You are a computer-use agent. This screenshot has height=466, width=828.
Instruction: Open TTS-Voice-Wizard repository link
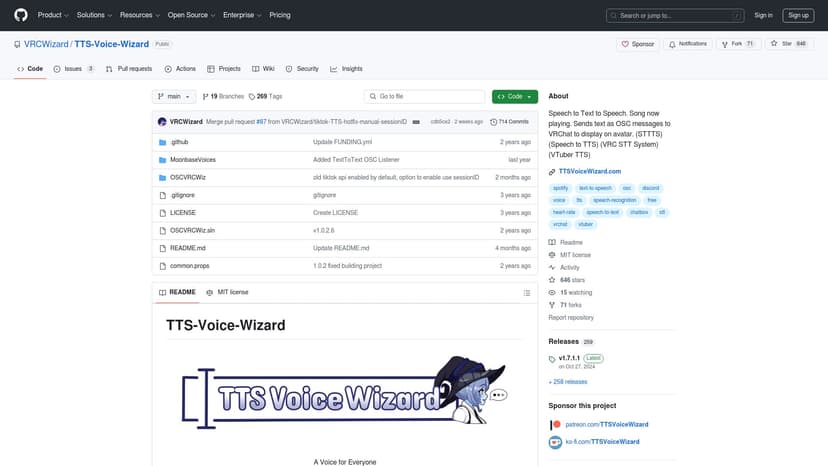tap(111, 44)
